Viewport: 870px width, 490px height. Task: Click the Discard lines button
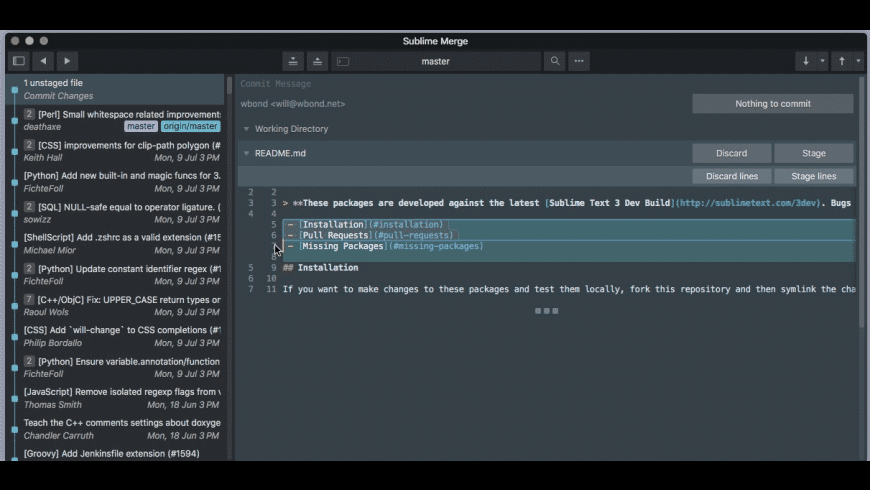coord(732,176)
